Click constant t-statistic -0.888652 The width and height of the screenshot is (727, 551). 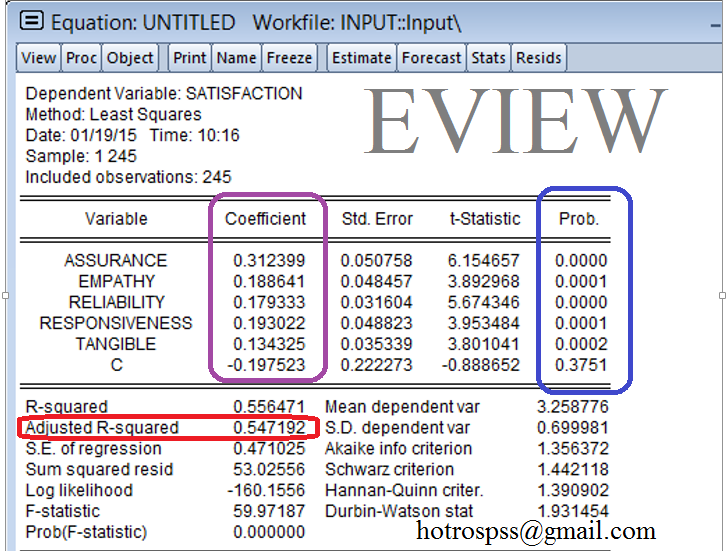point(481,365)
